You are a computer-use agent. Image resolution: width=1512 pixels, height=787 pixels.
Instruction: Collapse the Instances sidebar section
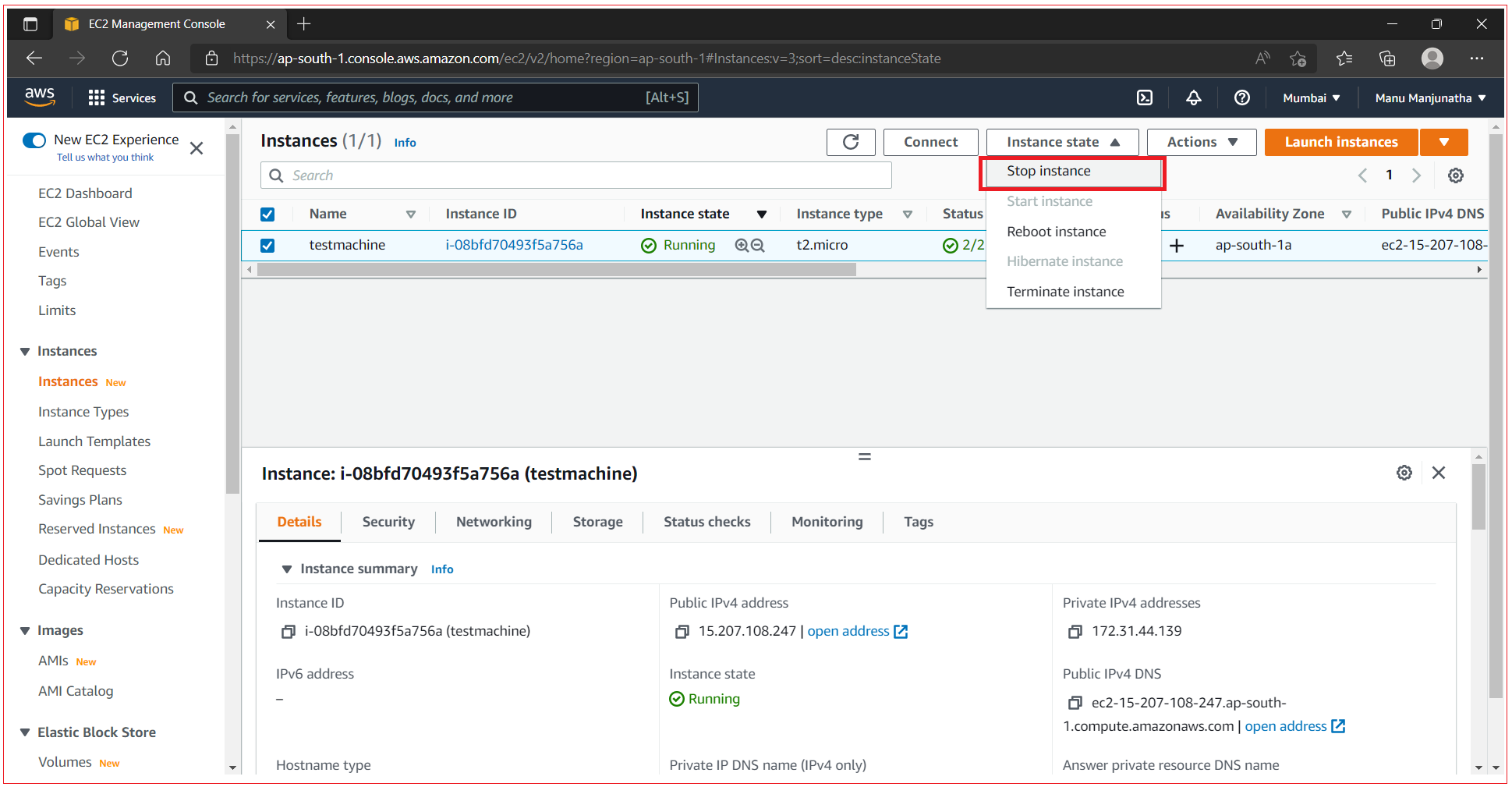pyautogui.click(x=25, y=352)
